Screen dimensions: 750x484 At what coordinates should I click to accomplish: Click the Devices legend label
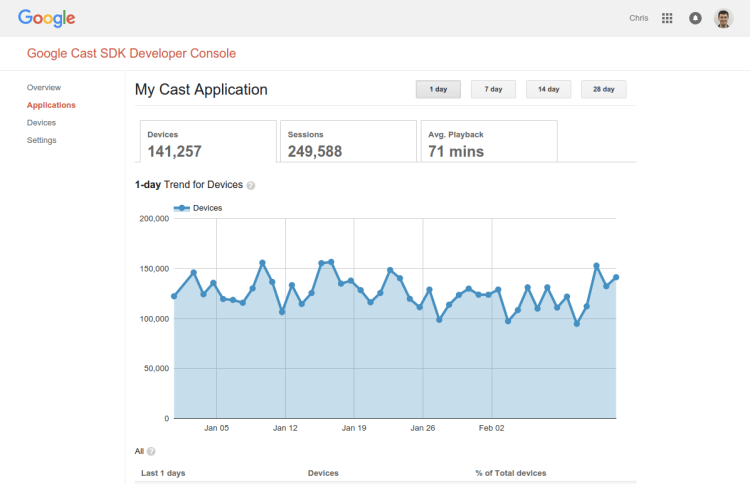pos(208,208)
